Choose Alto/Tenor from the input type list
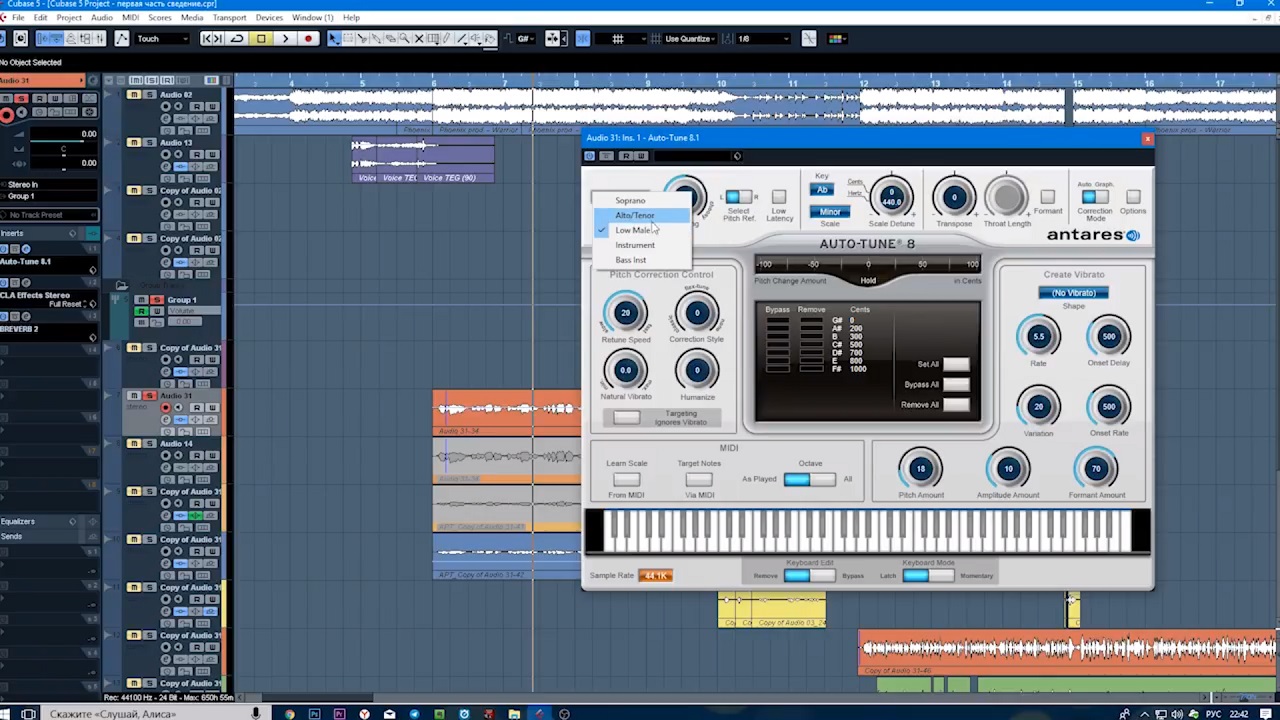 point(634,215)
